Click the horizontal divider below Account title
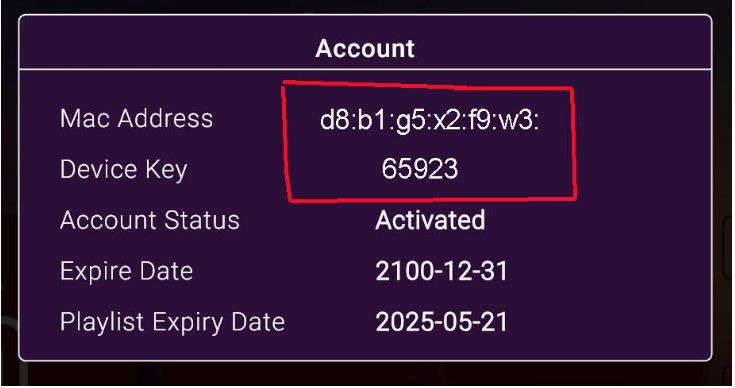Image resolution: width=735 pixels, height=388 pixels. [x=365, y=69]
